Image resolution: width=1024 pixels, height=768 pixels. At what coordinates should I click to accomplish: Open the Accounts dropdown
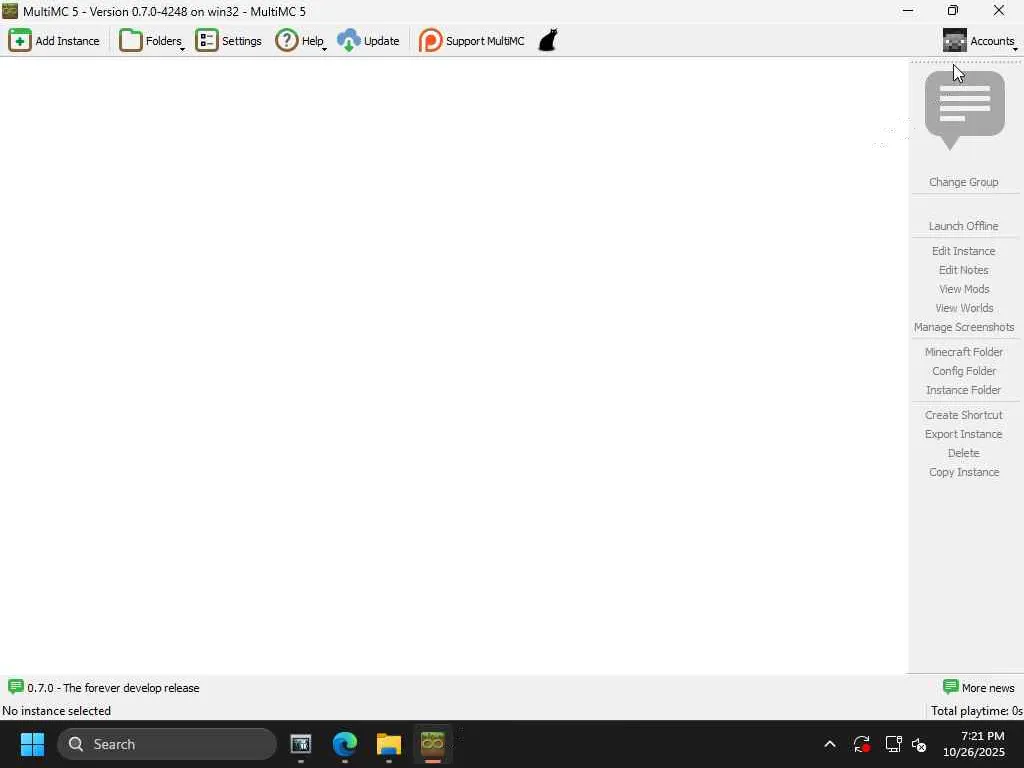[x=980, y=40]
